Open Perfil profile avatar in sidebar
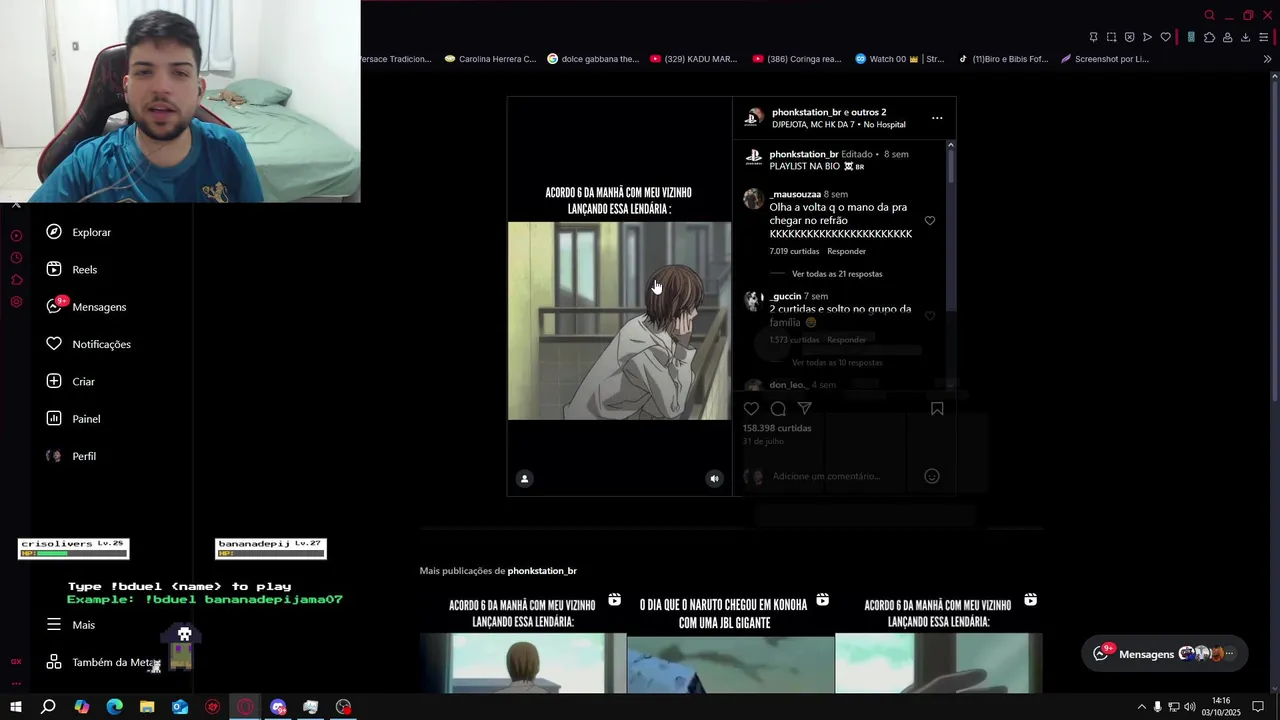 pyautogui.click(x=54, y=456)
